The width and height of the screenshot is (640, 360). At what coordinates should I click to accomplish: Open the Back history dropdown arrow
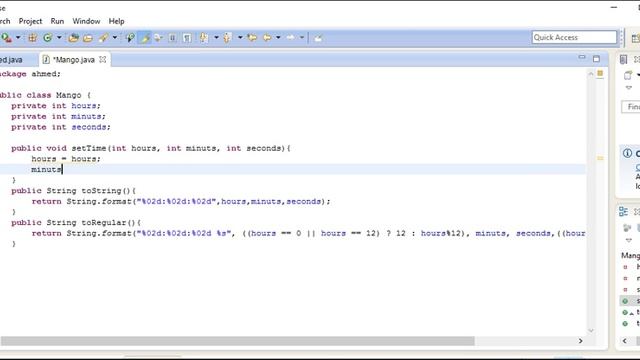[x=278, y=38]
